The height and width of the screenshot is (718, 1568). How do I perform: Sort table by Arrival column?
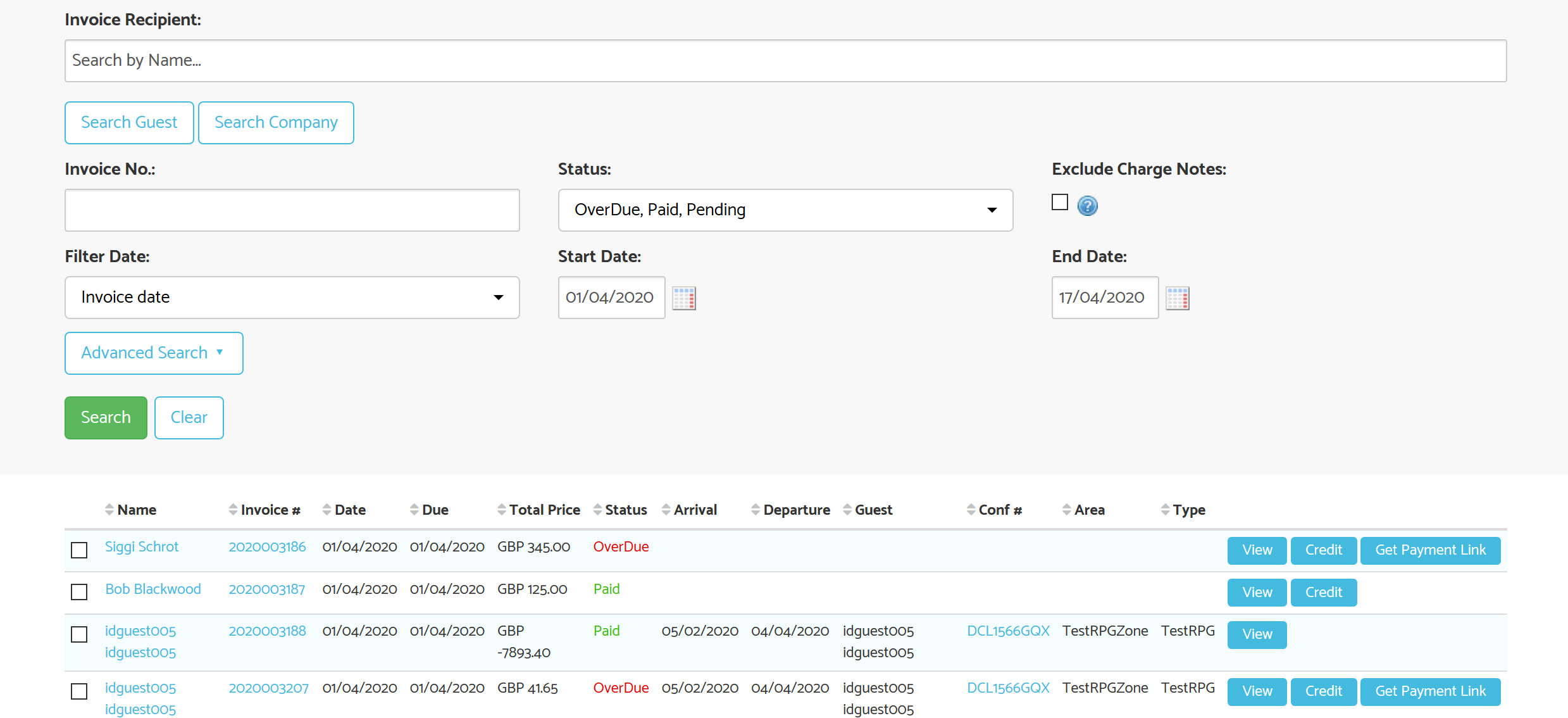tap(689, 510)
